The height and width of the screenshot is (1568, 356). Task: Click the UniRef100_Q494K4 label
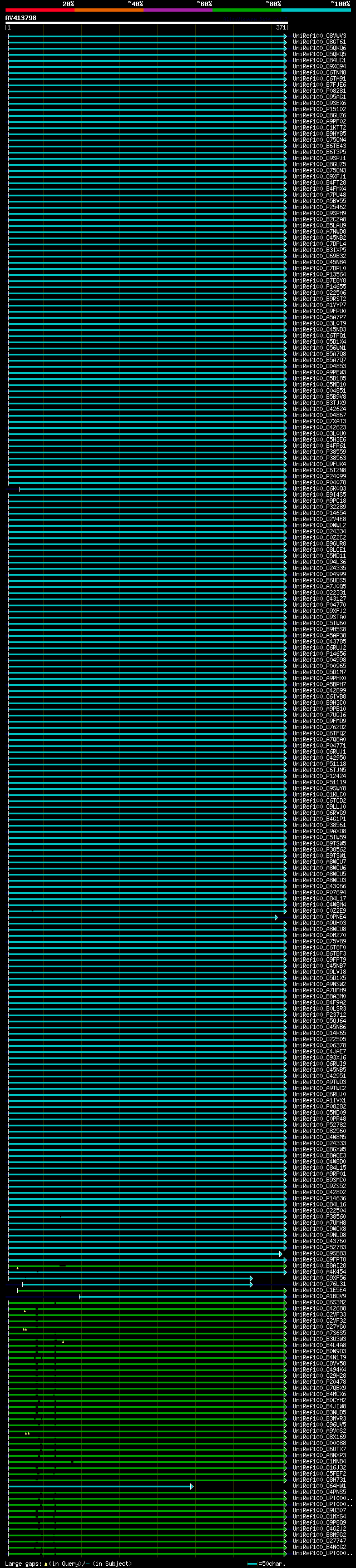click(319, 1369)
